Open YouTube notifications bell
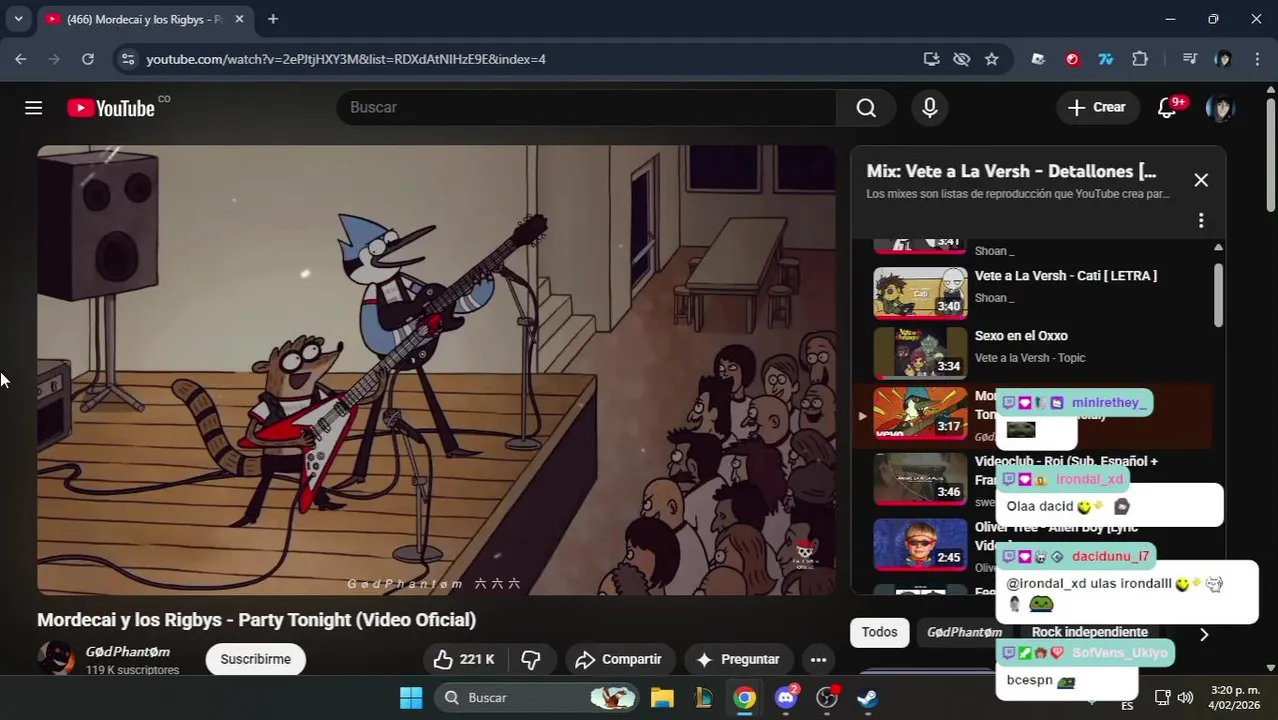 pos(1167,108)
